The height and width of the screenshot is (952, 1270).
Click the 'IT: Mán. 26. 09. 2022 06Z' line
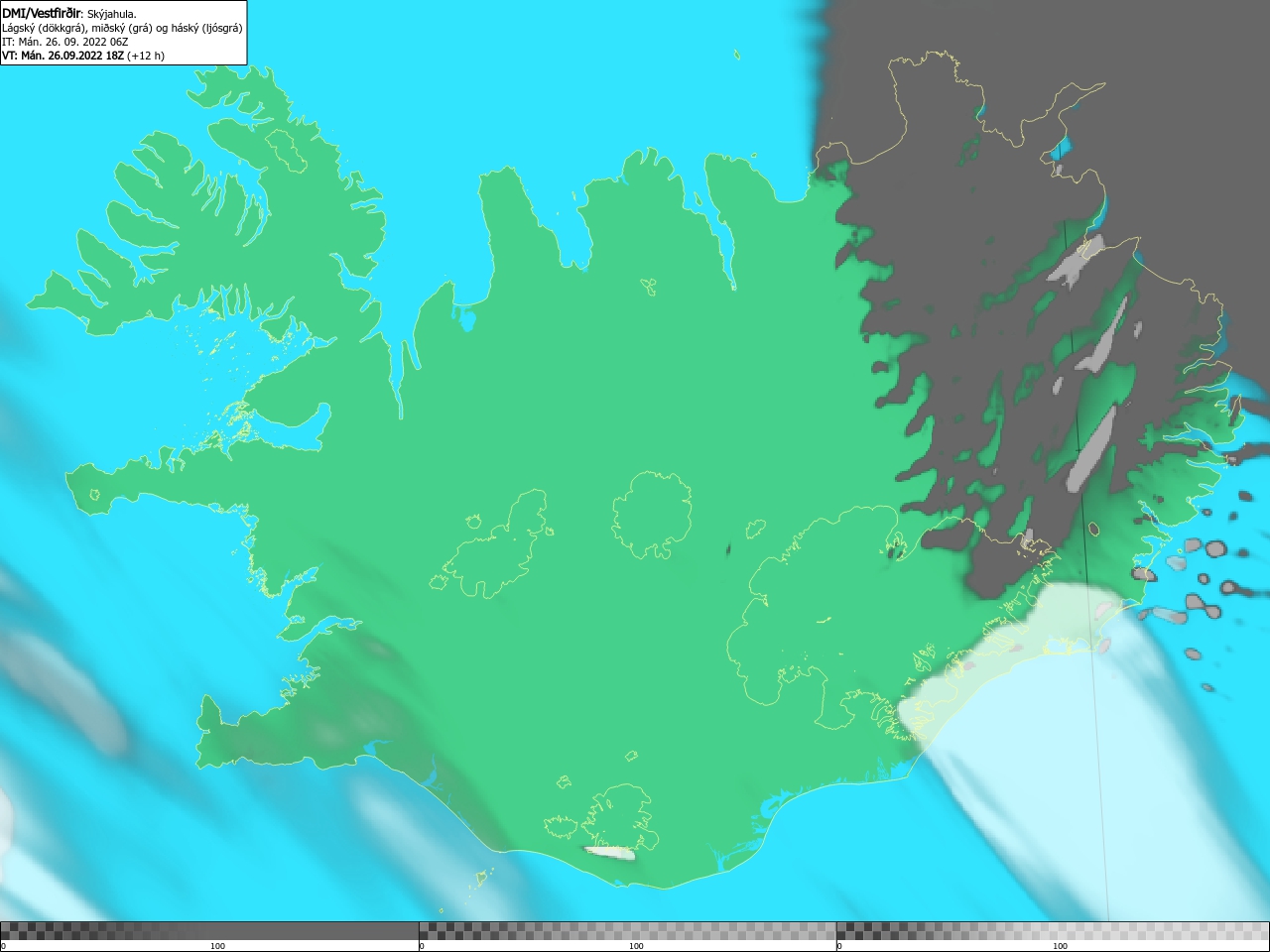[x=65, y=42]
